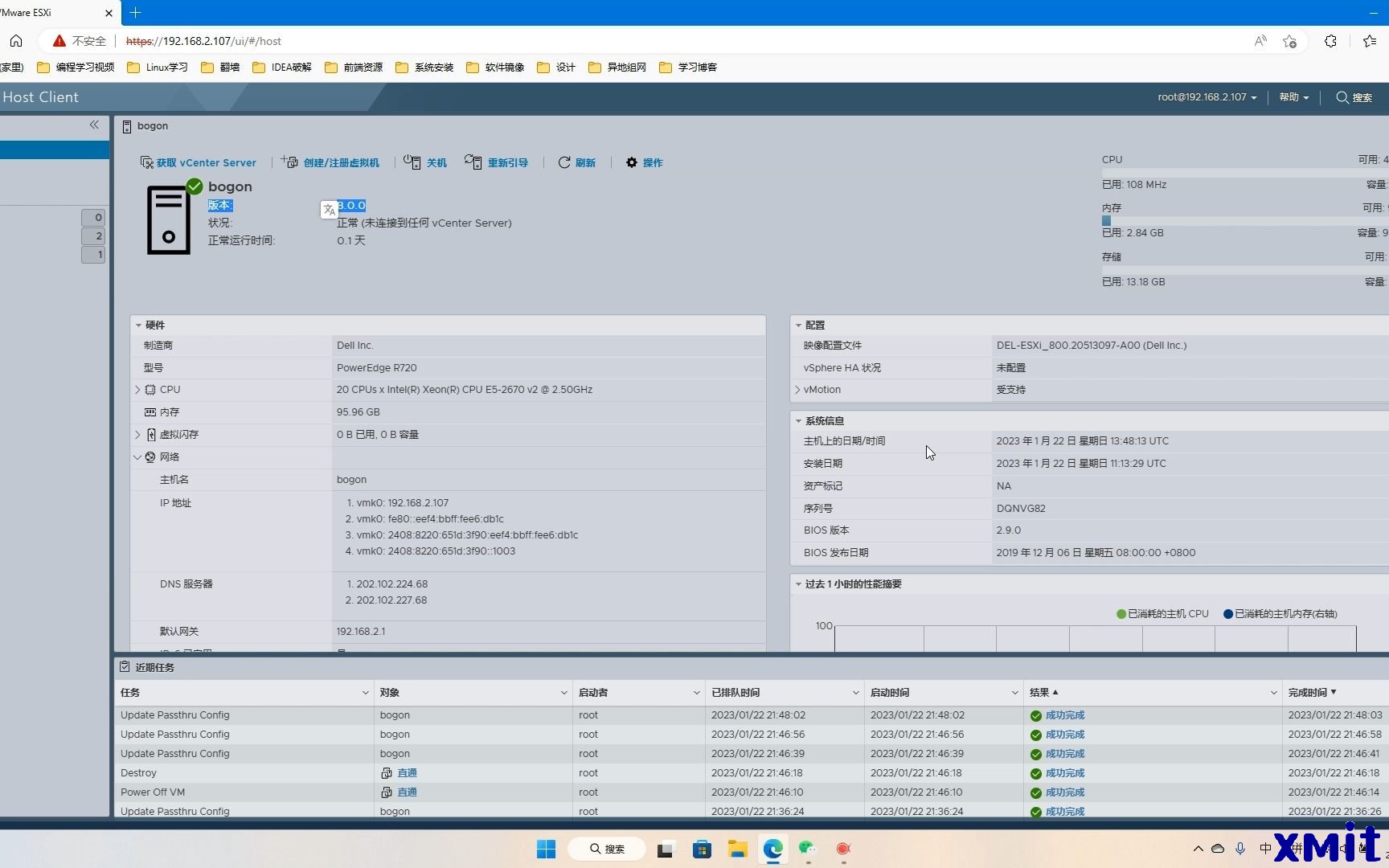Open File Explorer from taskbar

tap(738, 850)
